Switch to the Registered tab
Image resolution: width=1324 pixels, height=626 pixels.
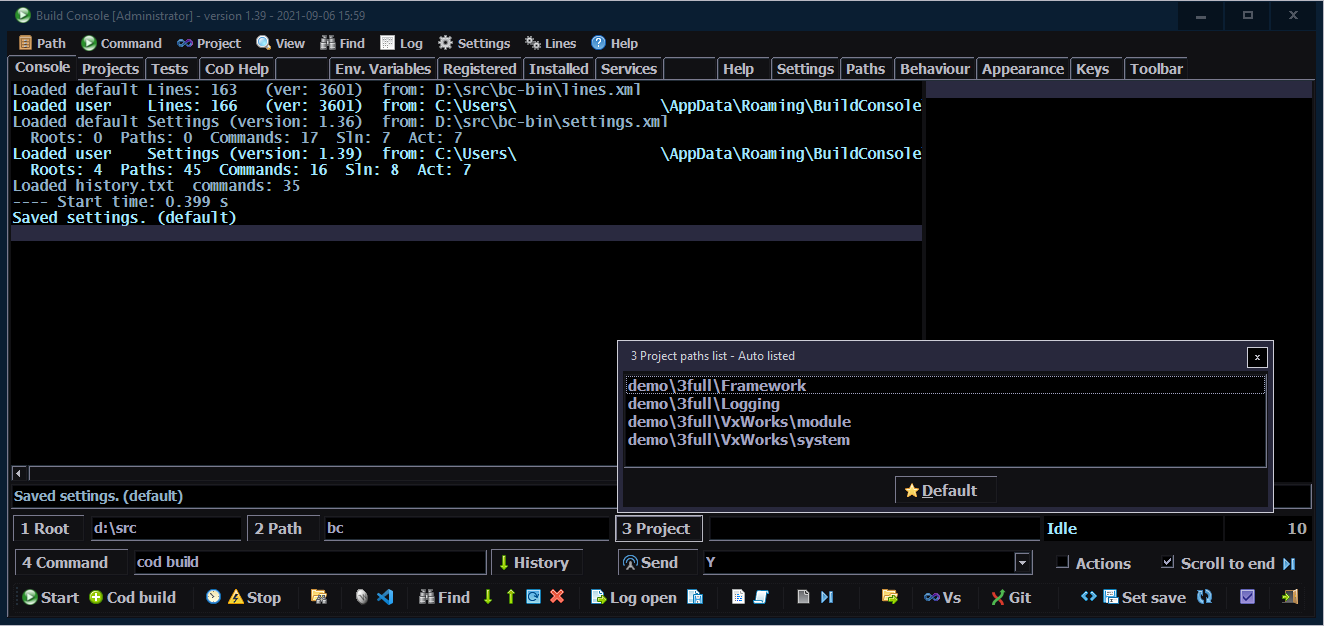coord(480,69)
